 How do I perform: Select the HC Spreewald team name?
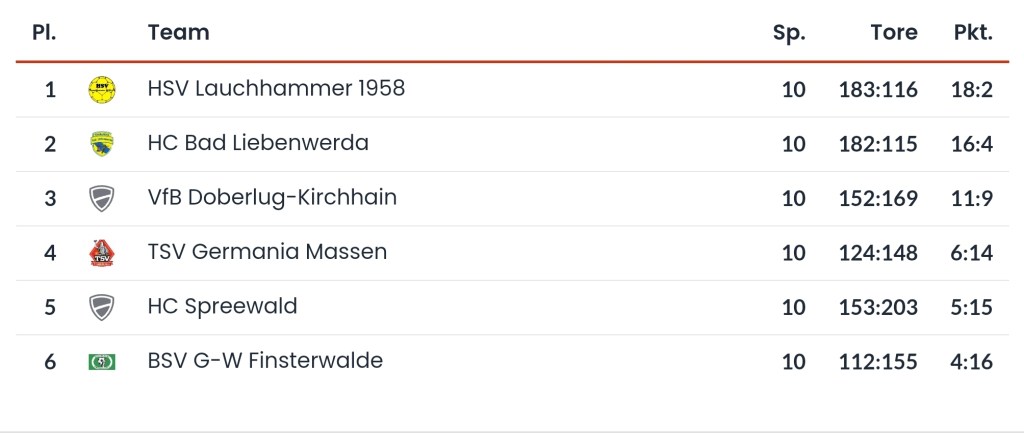[x=222, y=306]
